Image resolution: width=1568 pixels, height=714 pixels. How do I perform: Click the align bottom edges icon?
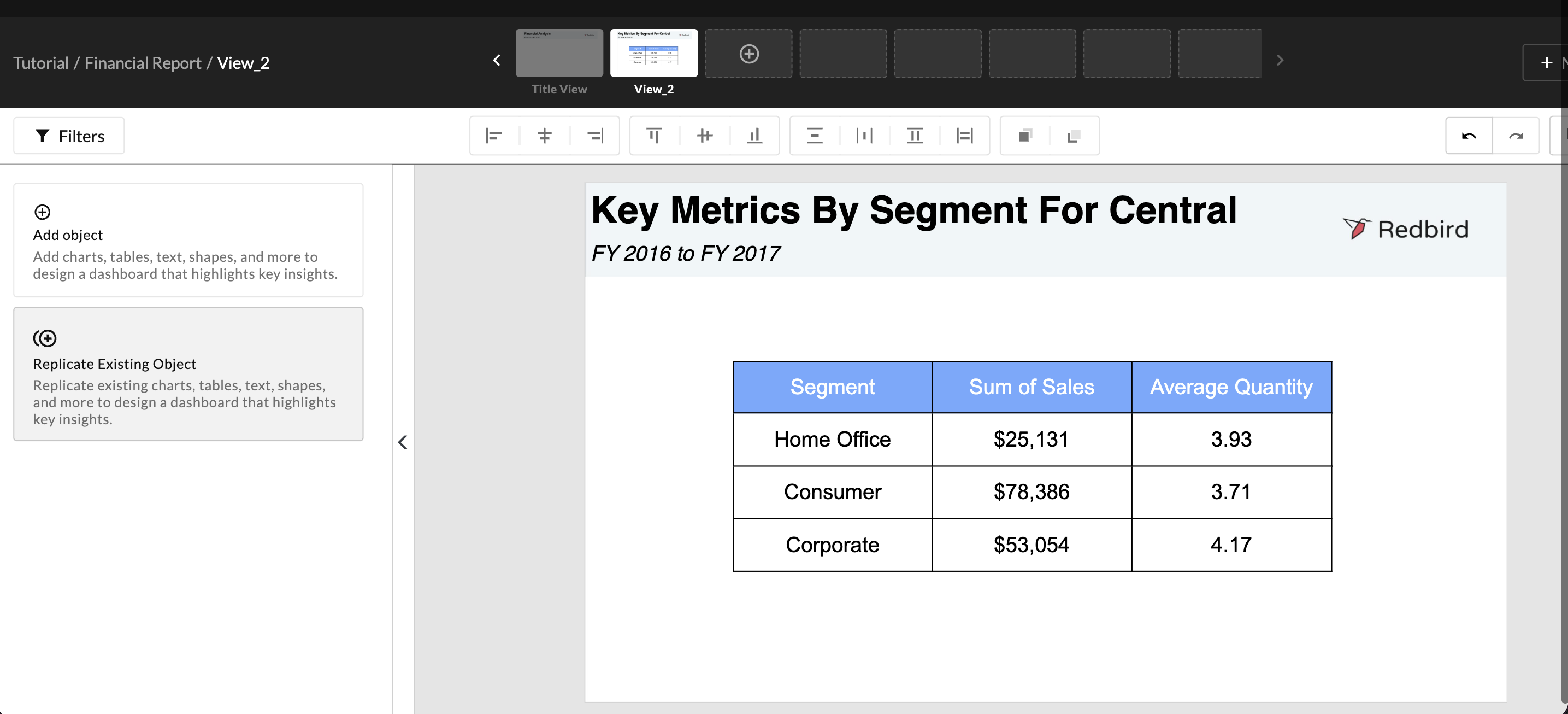click(755, 136)
